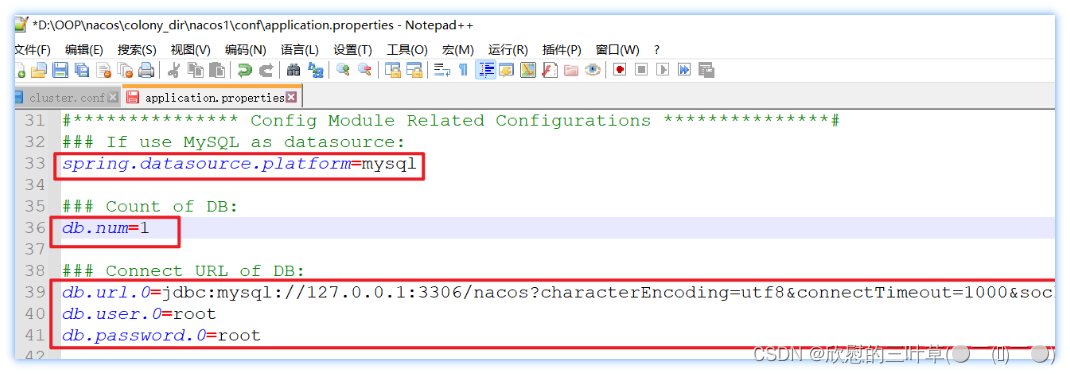
Task: Click the spring.datasource.platform=mysql line
Action: tap(239, 164)
